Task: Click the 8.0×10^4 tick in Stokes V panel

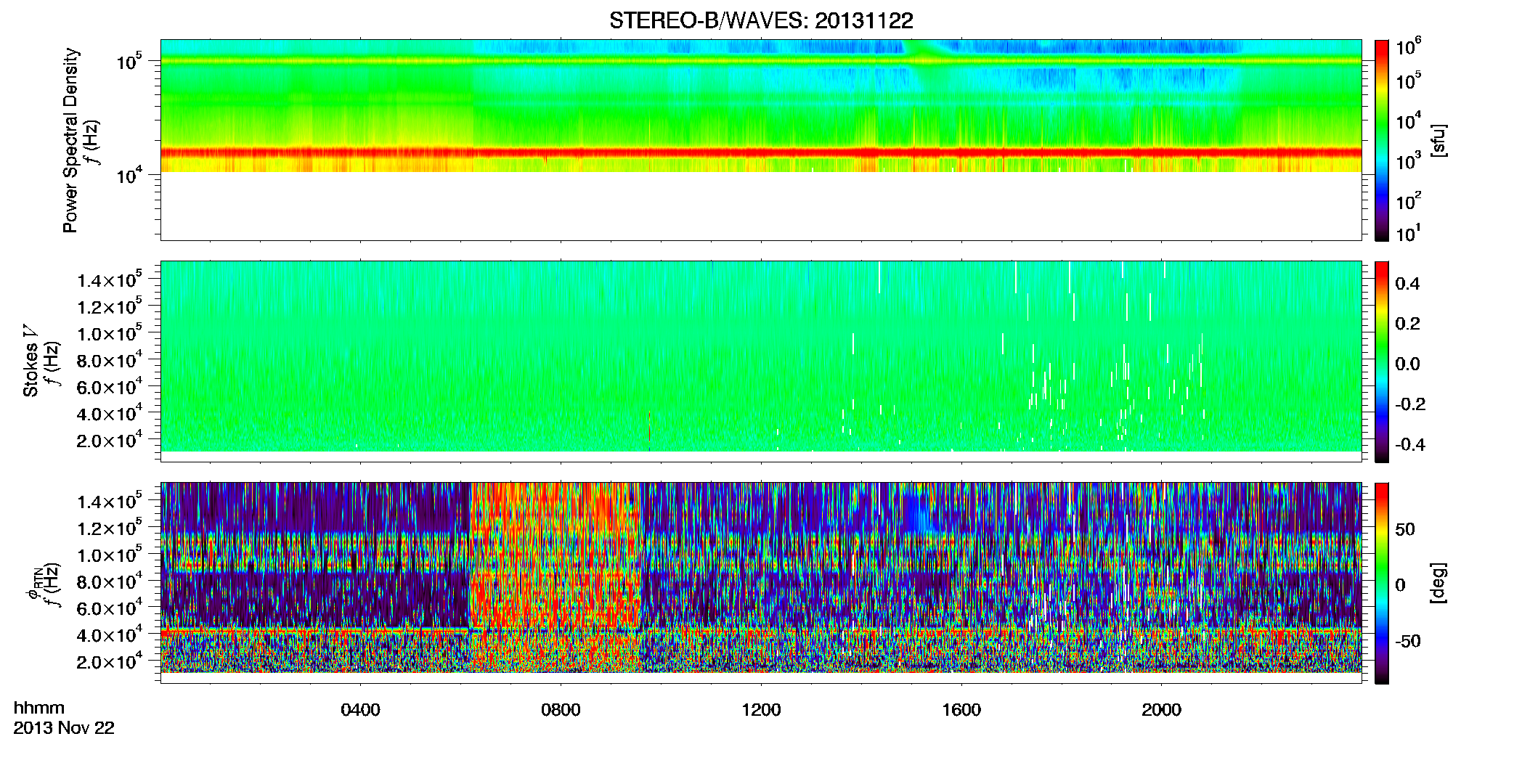Action: pyautogui.click(x=110, y=360)
